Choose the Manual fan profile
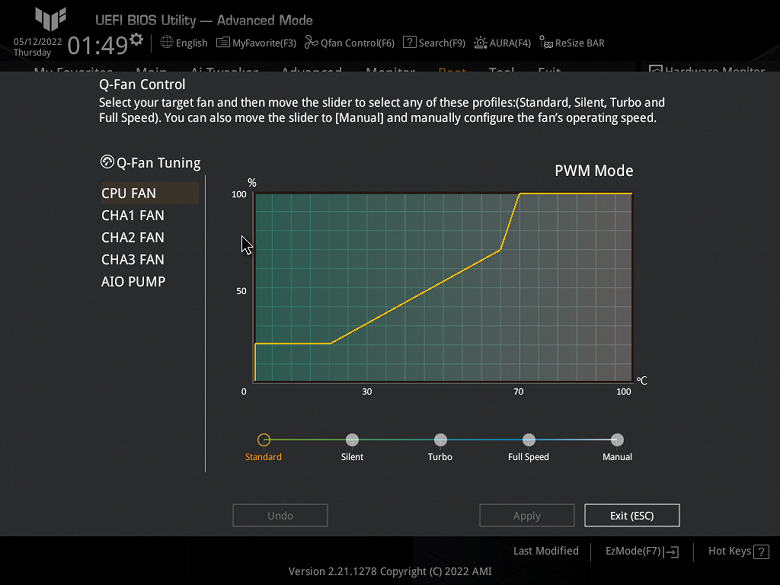The image size is (780, 585). pos(617,440)
